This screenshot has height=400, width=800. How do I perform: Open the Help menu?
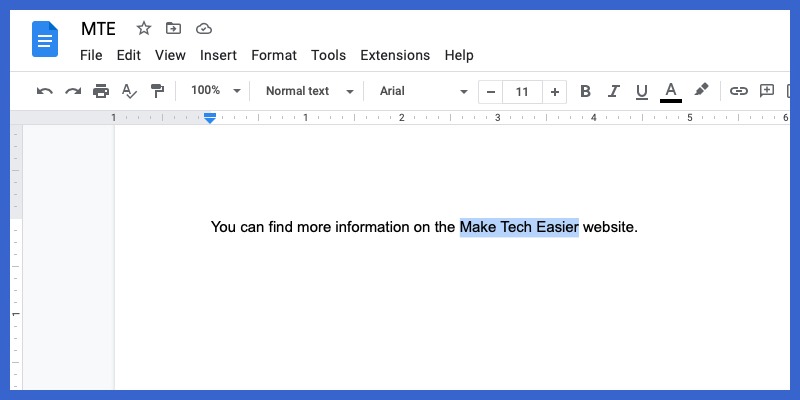(459, 55)
